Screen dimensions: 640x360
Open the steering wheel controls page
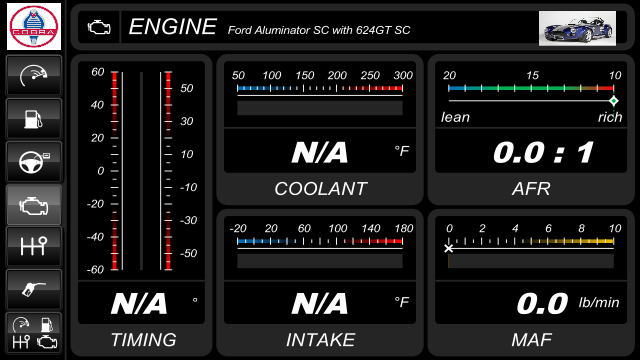[34, 162]
